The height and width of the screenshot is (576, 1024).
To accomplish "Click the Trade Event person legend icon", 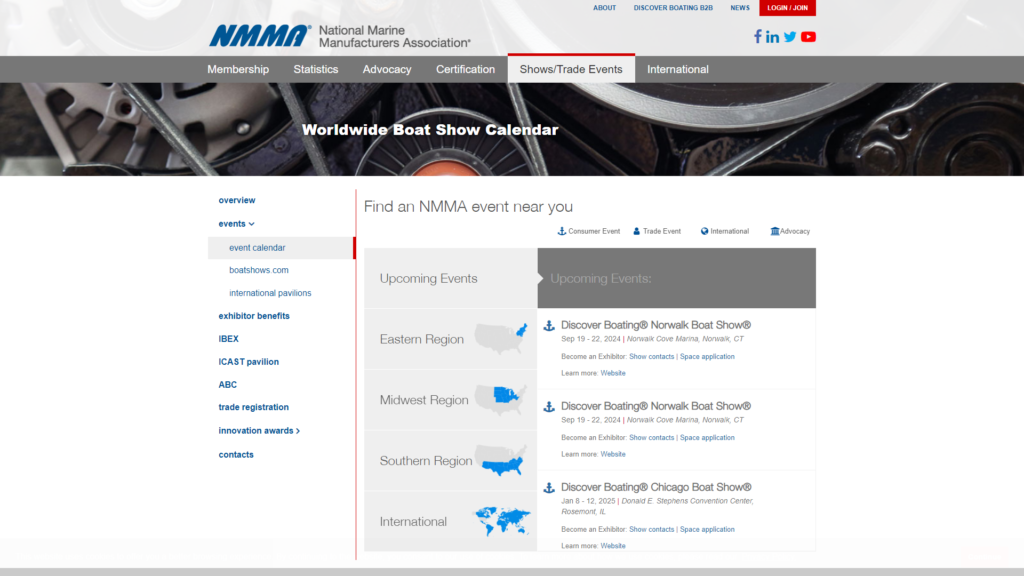I will coord(637,231).
